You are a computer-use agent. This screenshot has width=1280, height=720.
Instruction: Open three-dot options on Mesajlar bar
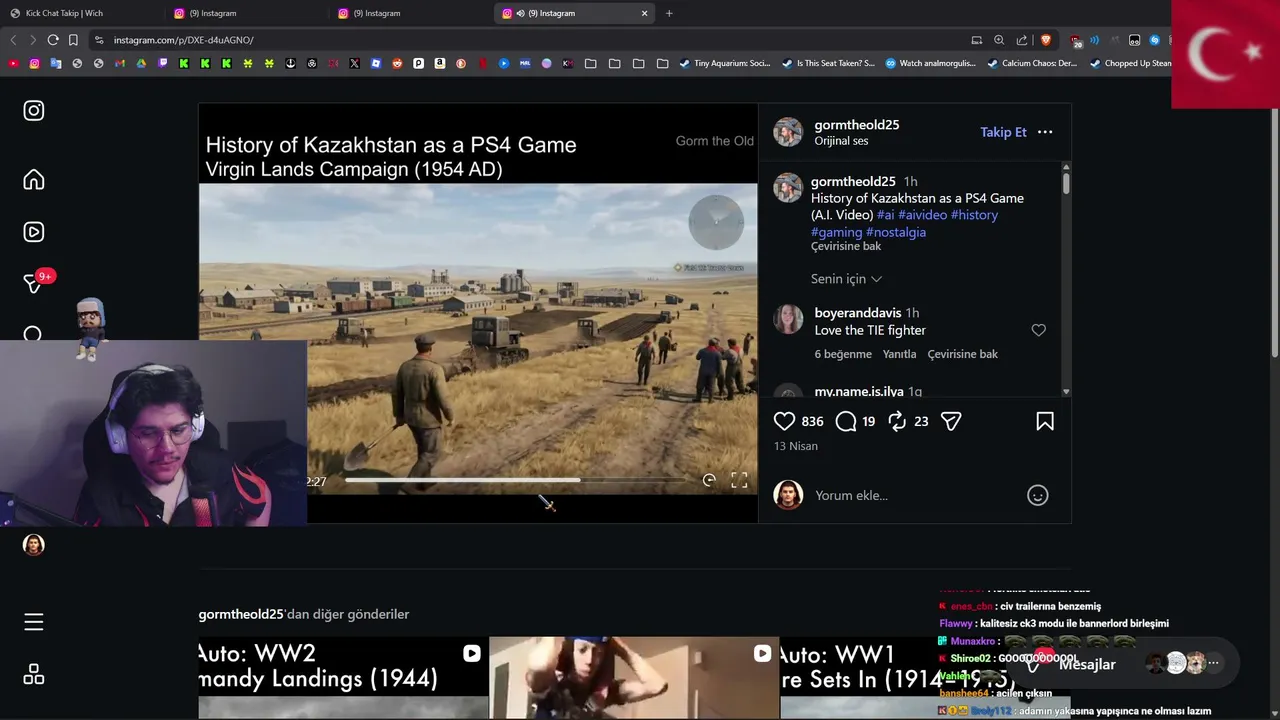click(x=1213, y=663)
